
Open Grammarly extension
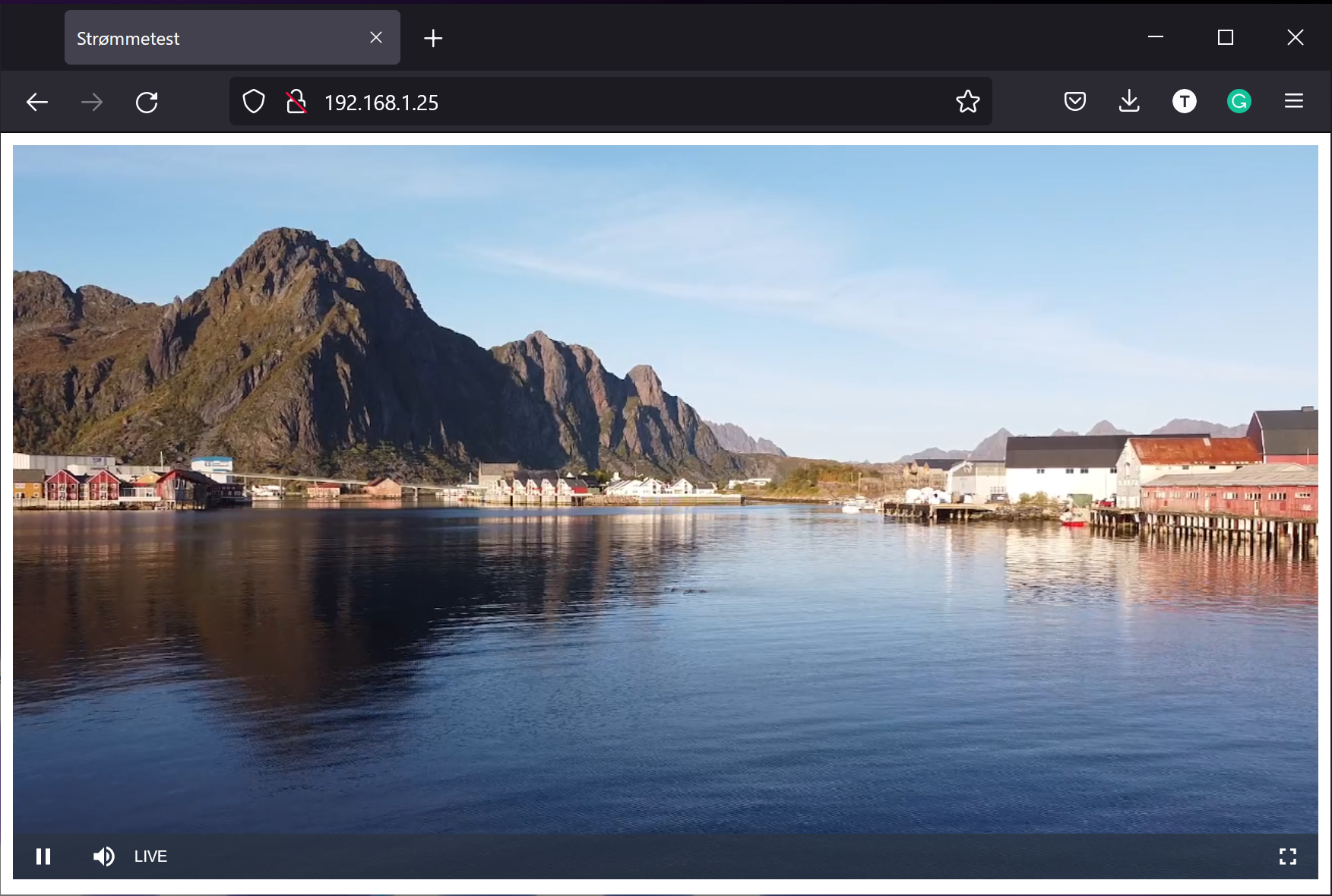1239,101
